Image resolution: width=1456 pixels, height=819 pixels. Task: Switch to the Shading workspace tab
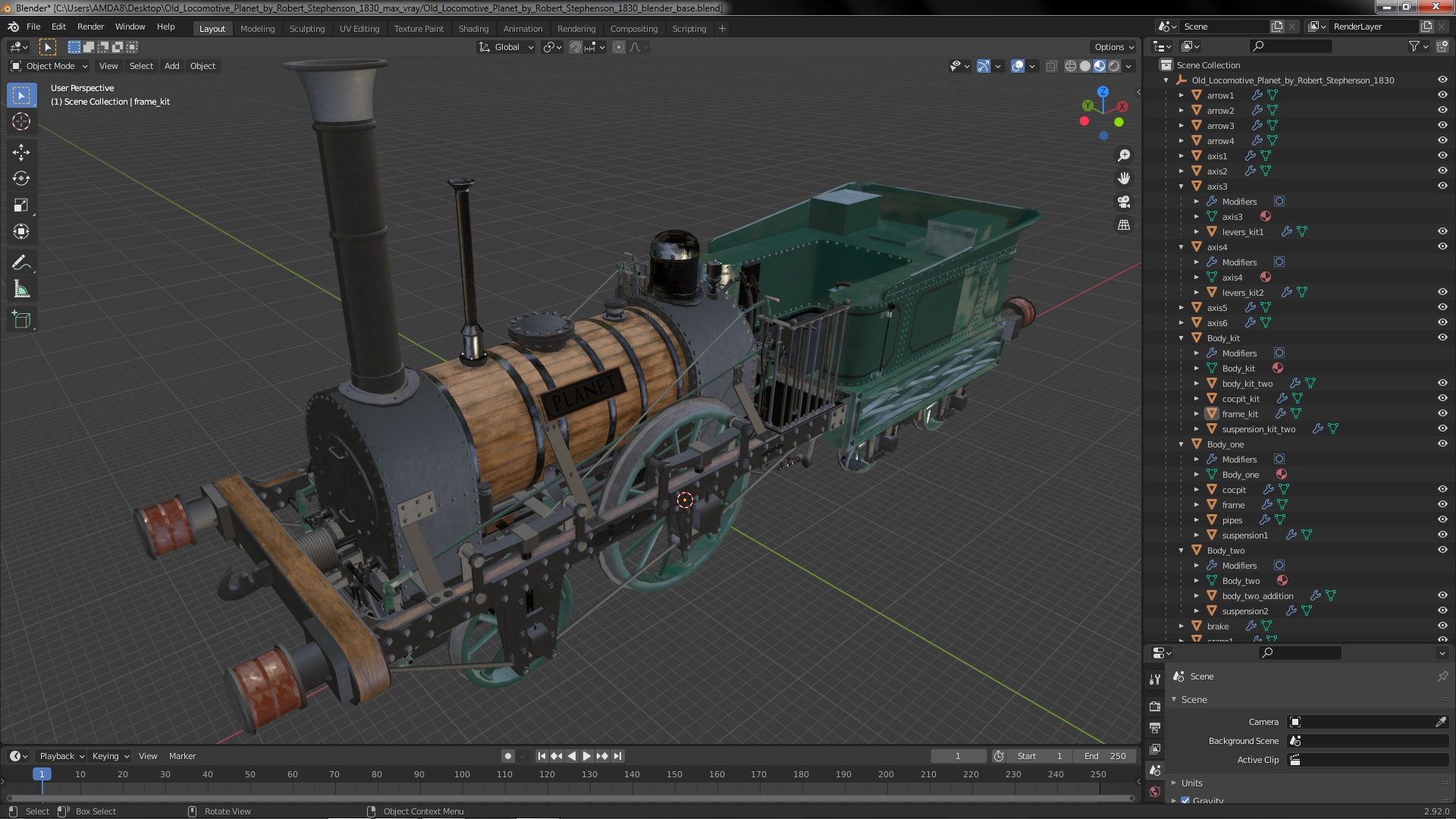point(473,29)
